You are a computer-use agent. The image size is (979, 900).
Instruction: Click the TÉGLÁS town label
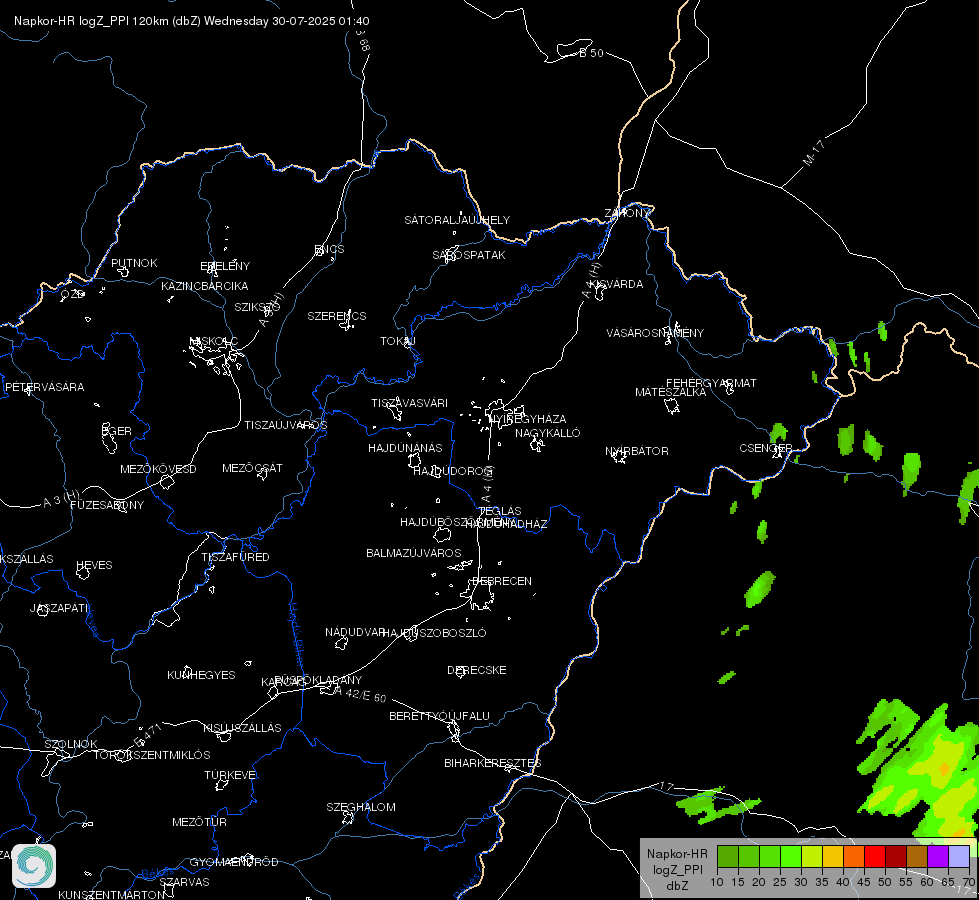(500, 511)
